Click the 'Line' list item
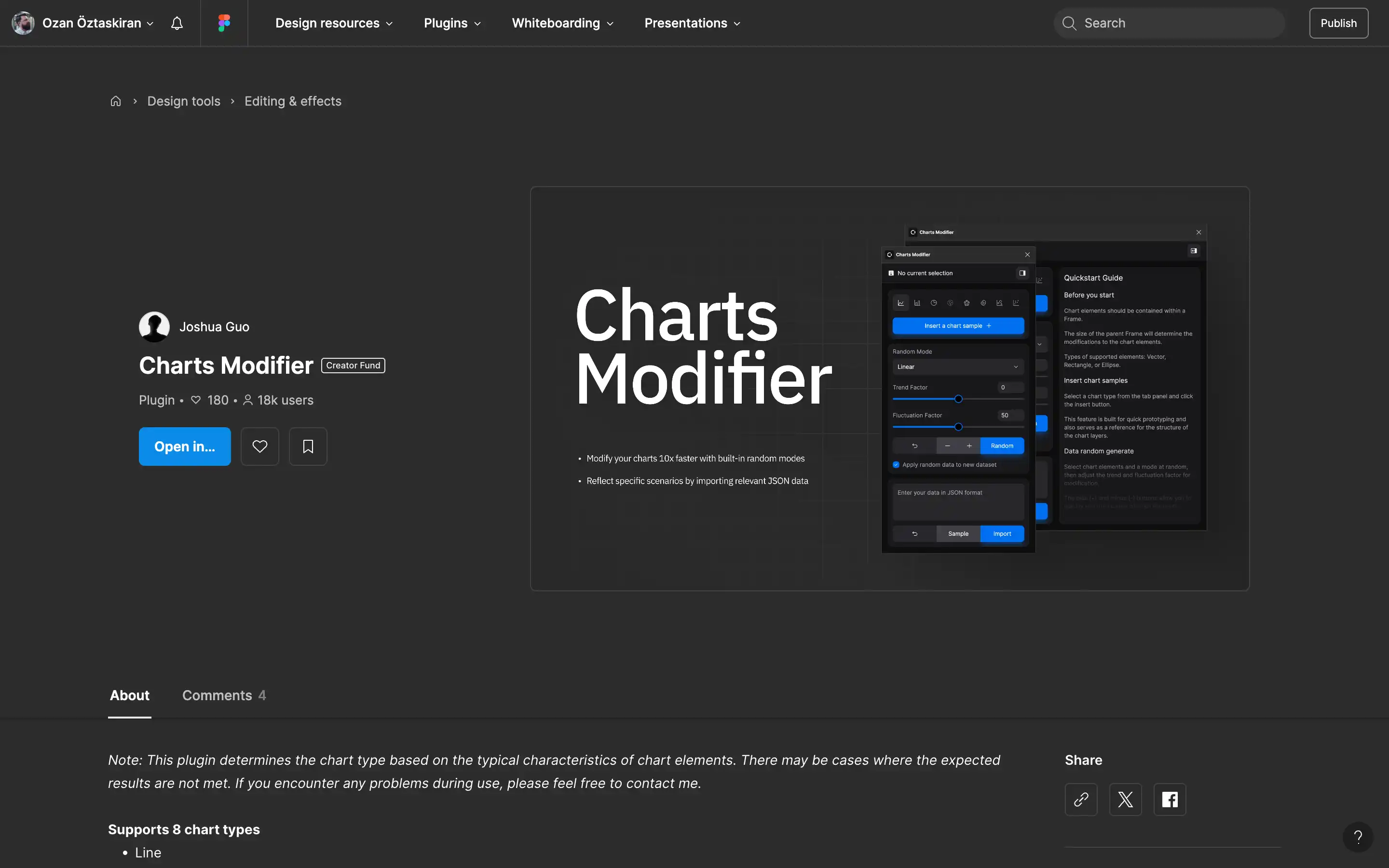The width and height of the screenshot is (1389, 868). (x=148, y=853)
